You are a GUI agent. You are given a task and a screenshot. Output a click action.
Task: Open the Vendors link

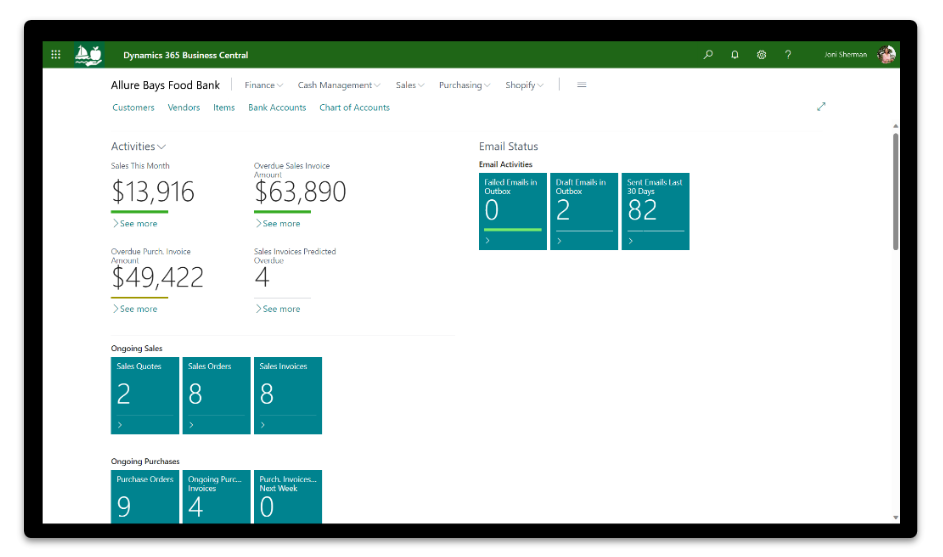pyautogui.click(x=183, y=107)
